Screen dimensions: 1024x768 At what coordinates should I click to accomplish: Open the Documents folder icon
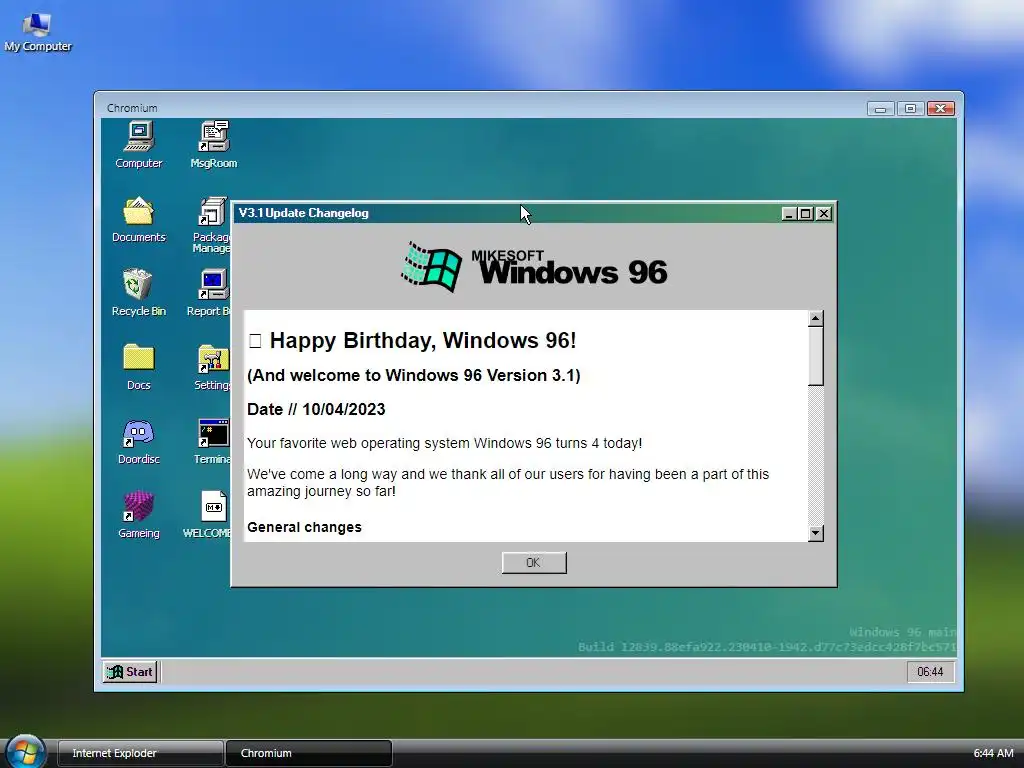138,219
